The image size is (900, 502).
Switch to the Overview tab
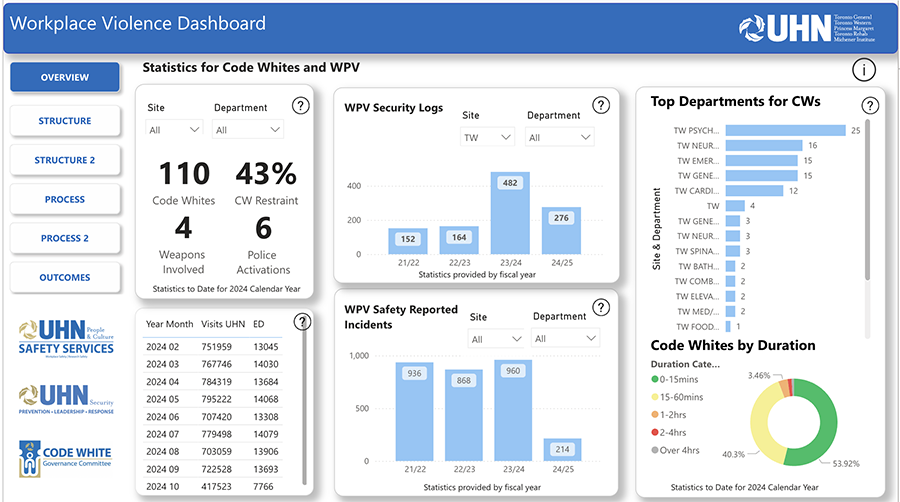(x=65, y=78)
